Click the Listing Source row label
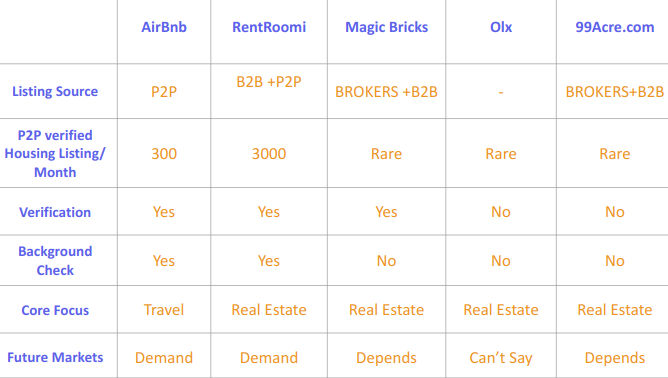The width and height of the screenshot is (668, 378). [x=55, y=91]
